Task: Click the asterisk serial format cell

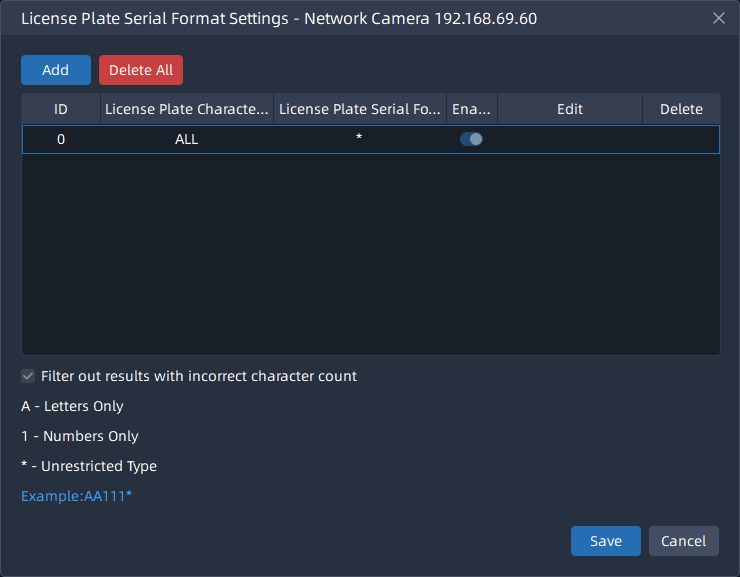Action: pyautogui.click(x=359, y=139)
